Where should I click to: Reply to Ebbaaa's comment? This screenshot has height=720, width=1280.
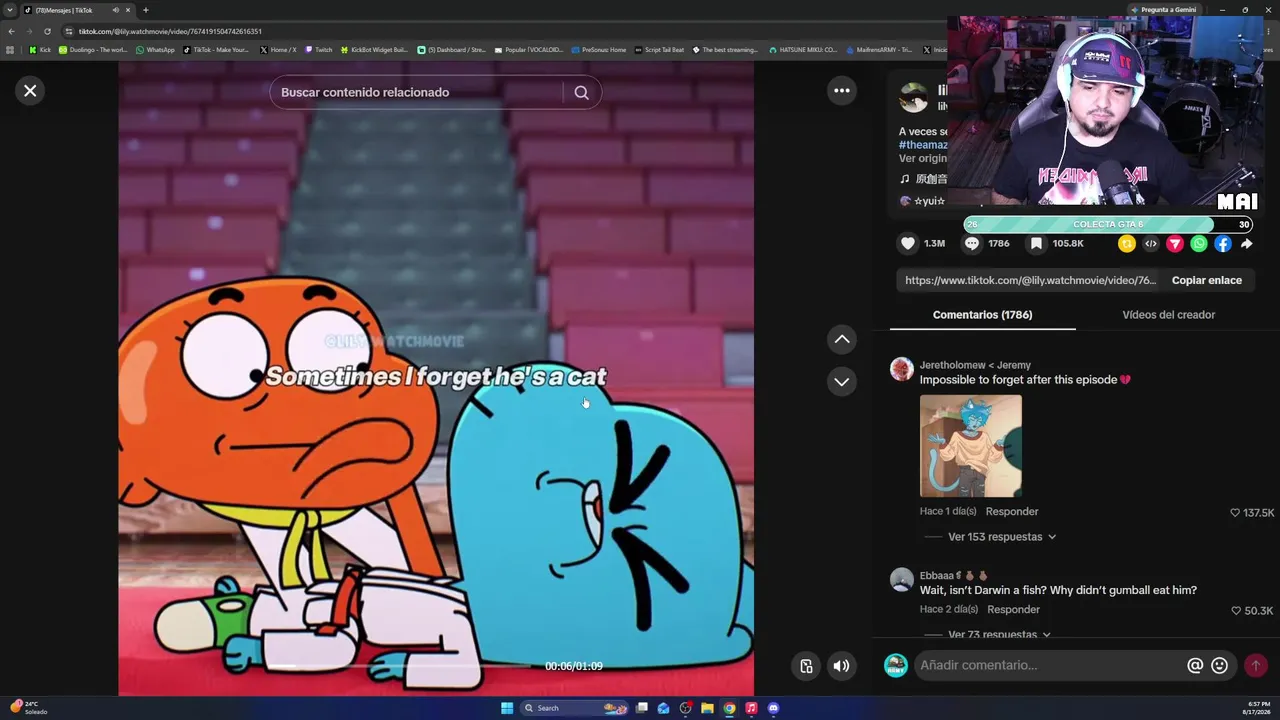(1013, 610)
